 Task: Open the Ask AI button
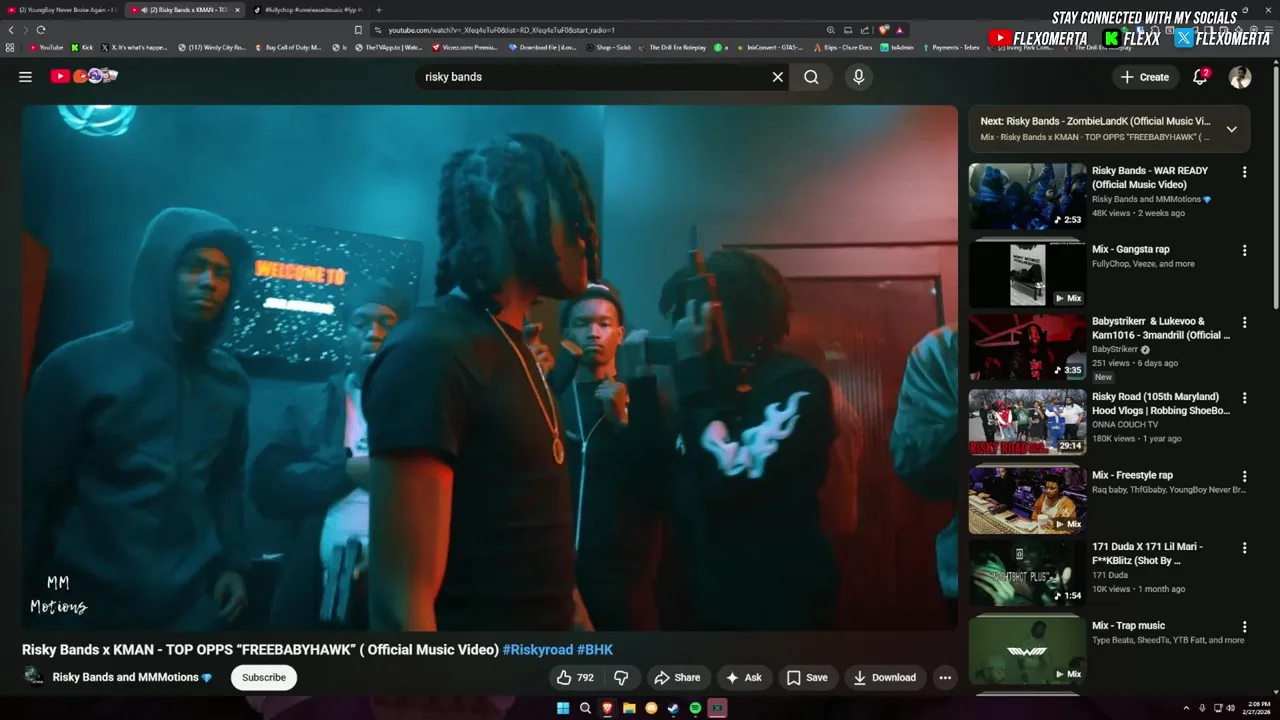point(743,677)
